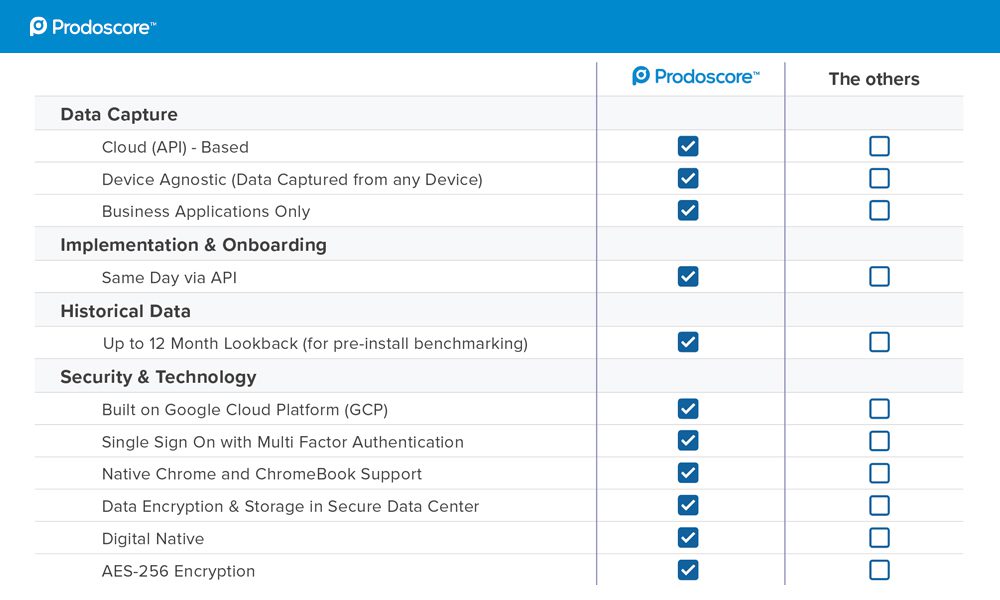This screenshot has height=600, width=1000.
Task: Uncheck Prodoscore box for Digital Native
Action: point(688,538)
